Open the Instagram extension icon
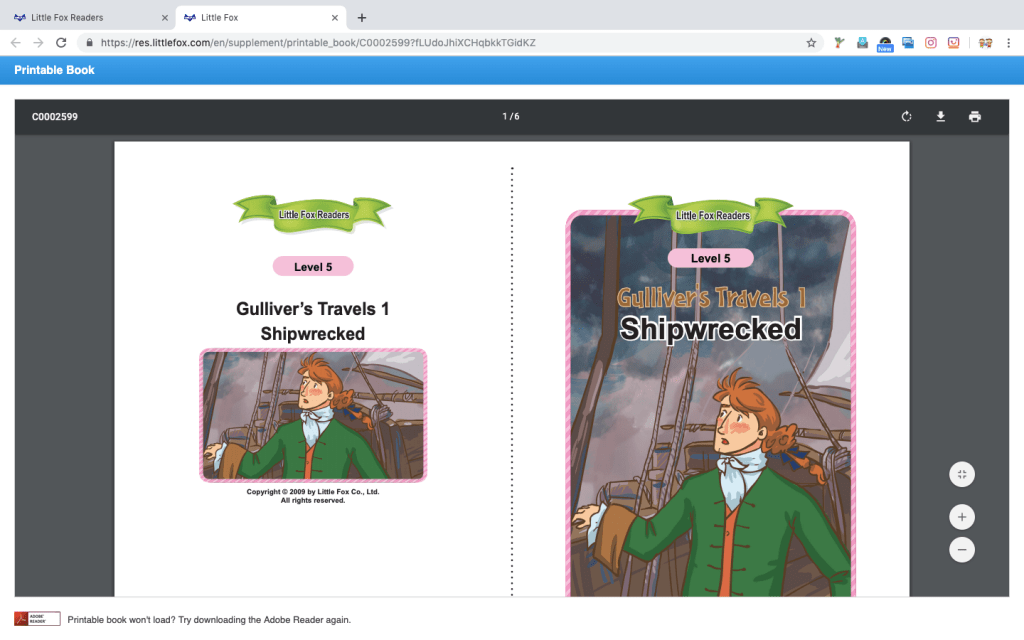This screenshot has width=1024, height=640. coord(930,43)
